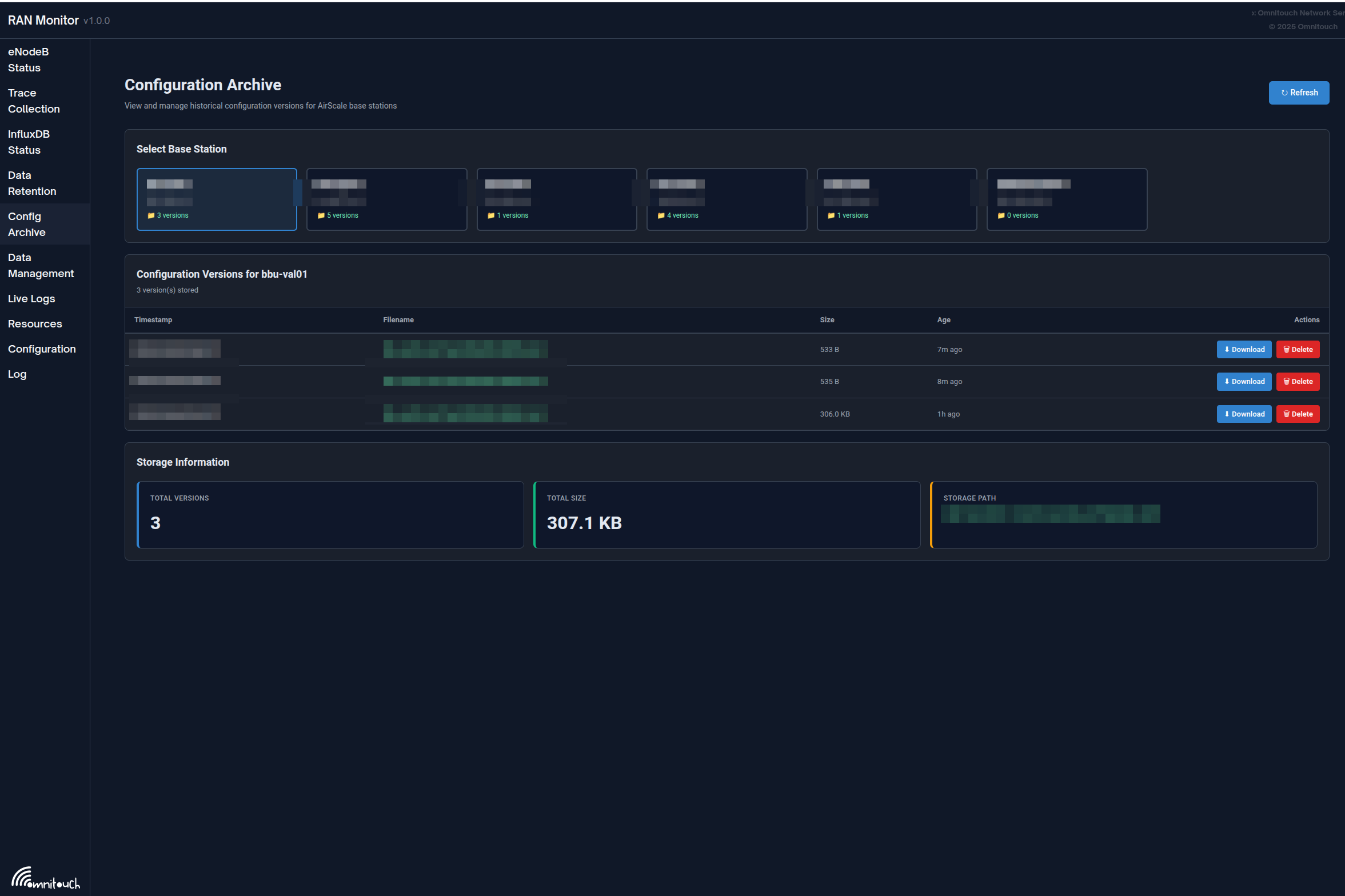The width and height of the screenshot is (1345, 896).
Task: Select the Configuration sidebar item
Action: pos(42,349)
